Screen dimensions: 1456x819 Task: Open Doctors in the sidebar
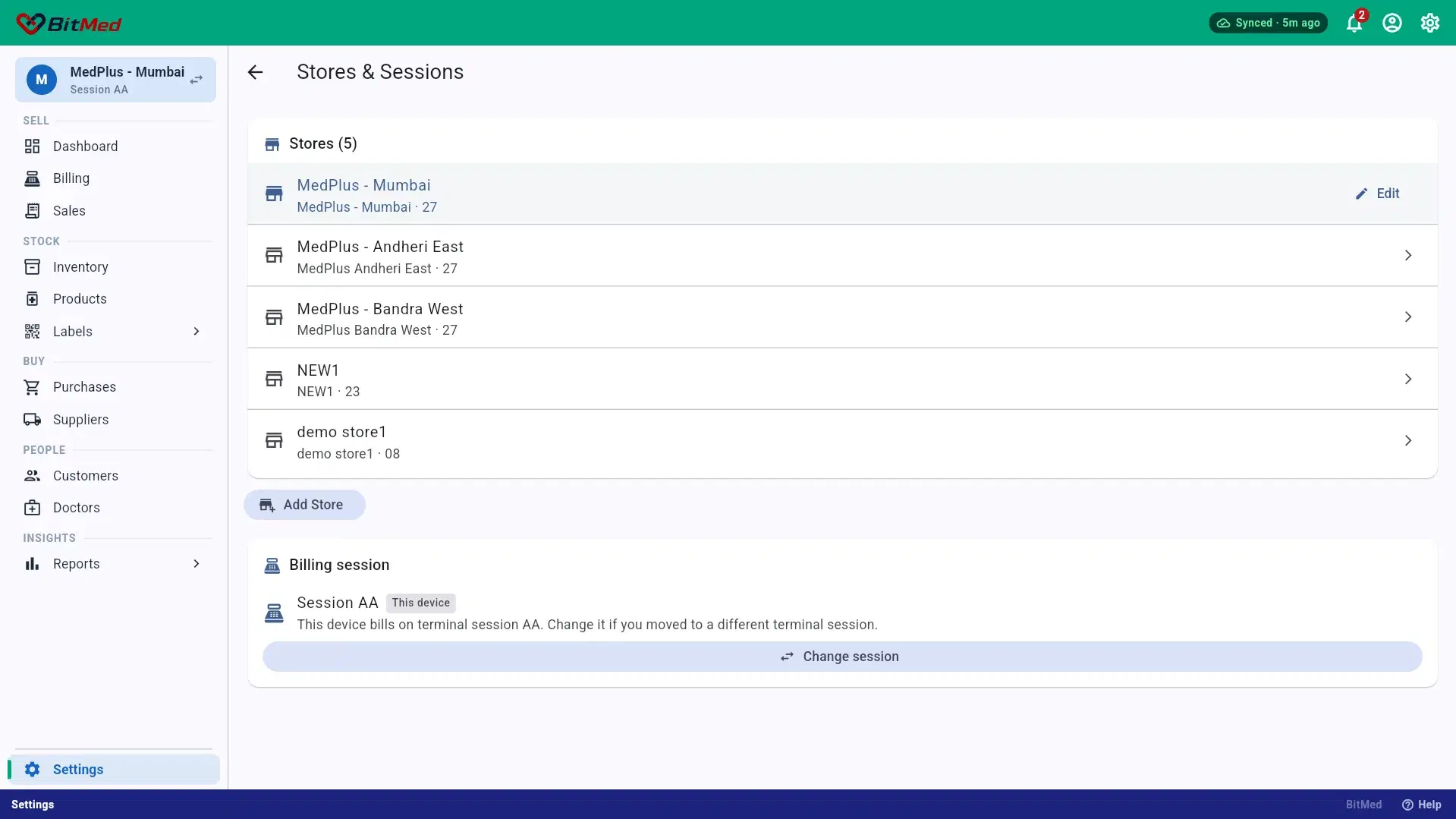point(114,508)
